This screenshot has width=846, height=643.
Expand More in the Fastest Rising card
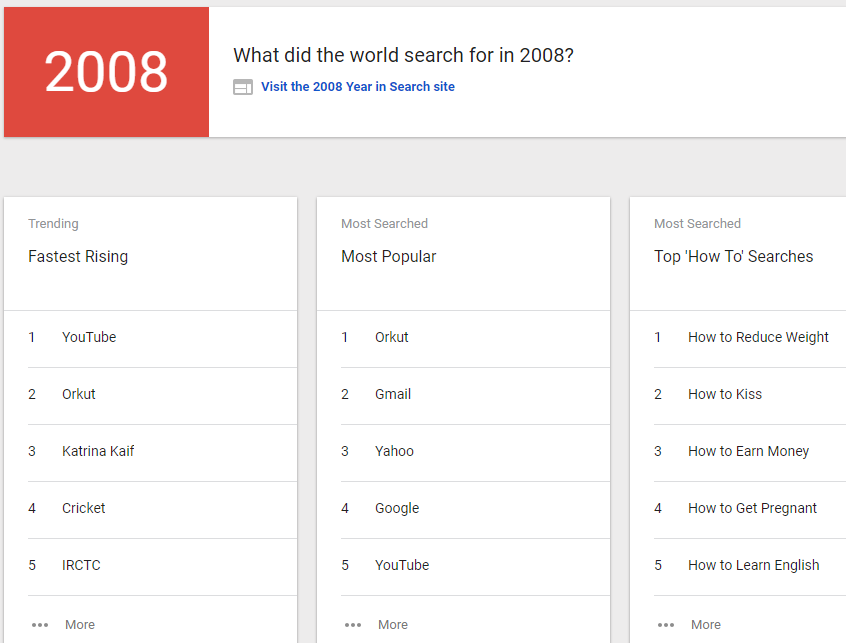(80, 624)
